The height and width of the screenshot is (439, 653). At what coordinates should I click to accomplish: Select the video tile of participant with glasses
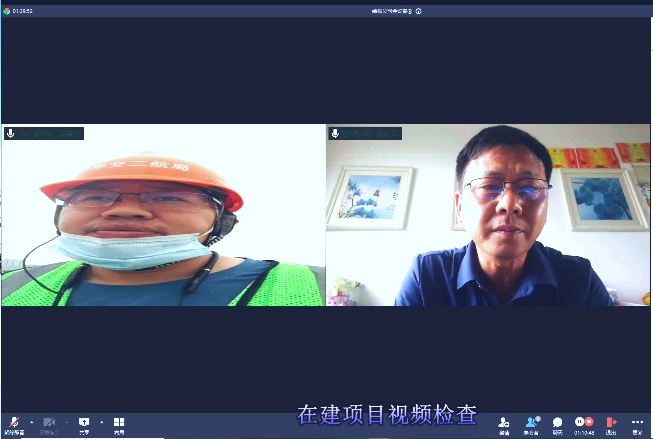click(x=488, y=215)
